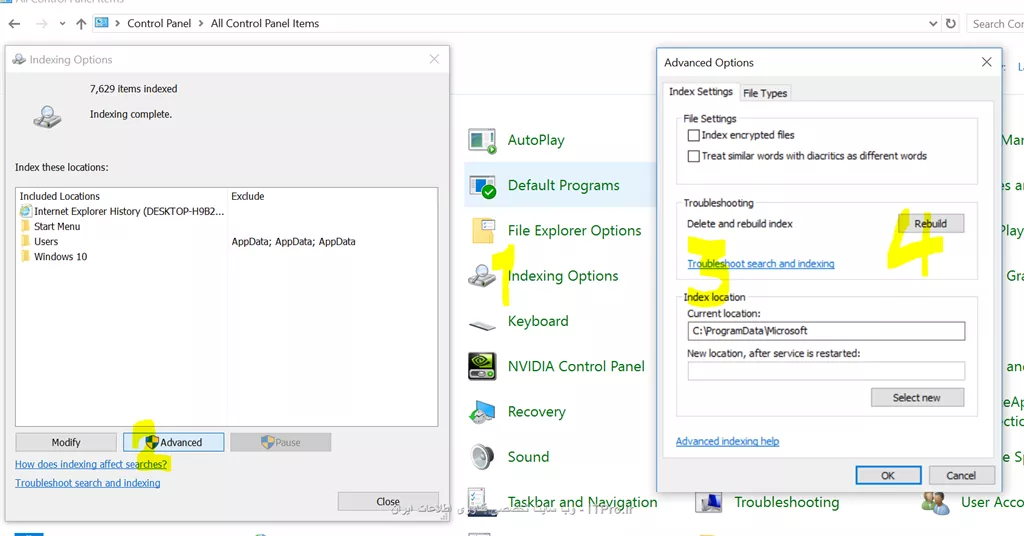The width and height of the screenshot is (1024, 536).
Task: Open Recovery text link
Action: [x=537, y=412]
